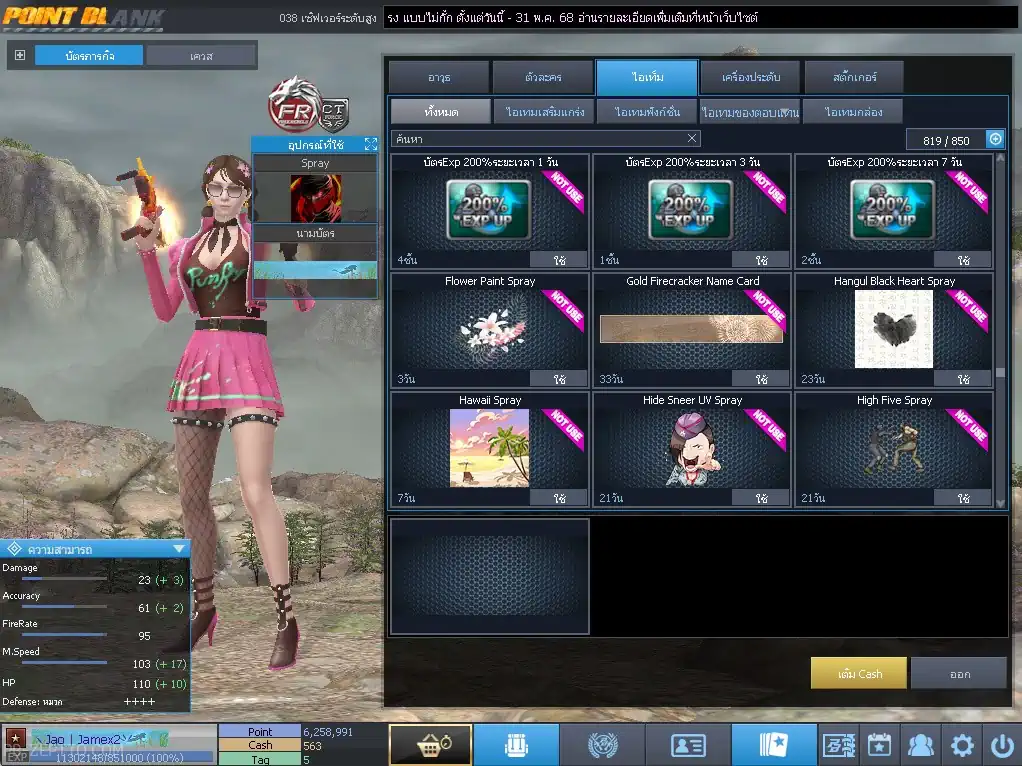The height and width of the screenshot is (766, 1022).
Task: Open the shop basket icon
Action: click(x=431, y=744)
